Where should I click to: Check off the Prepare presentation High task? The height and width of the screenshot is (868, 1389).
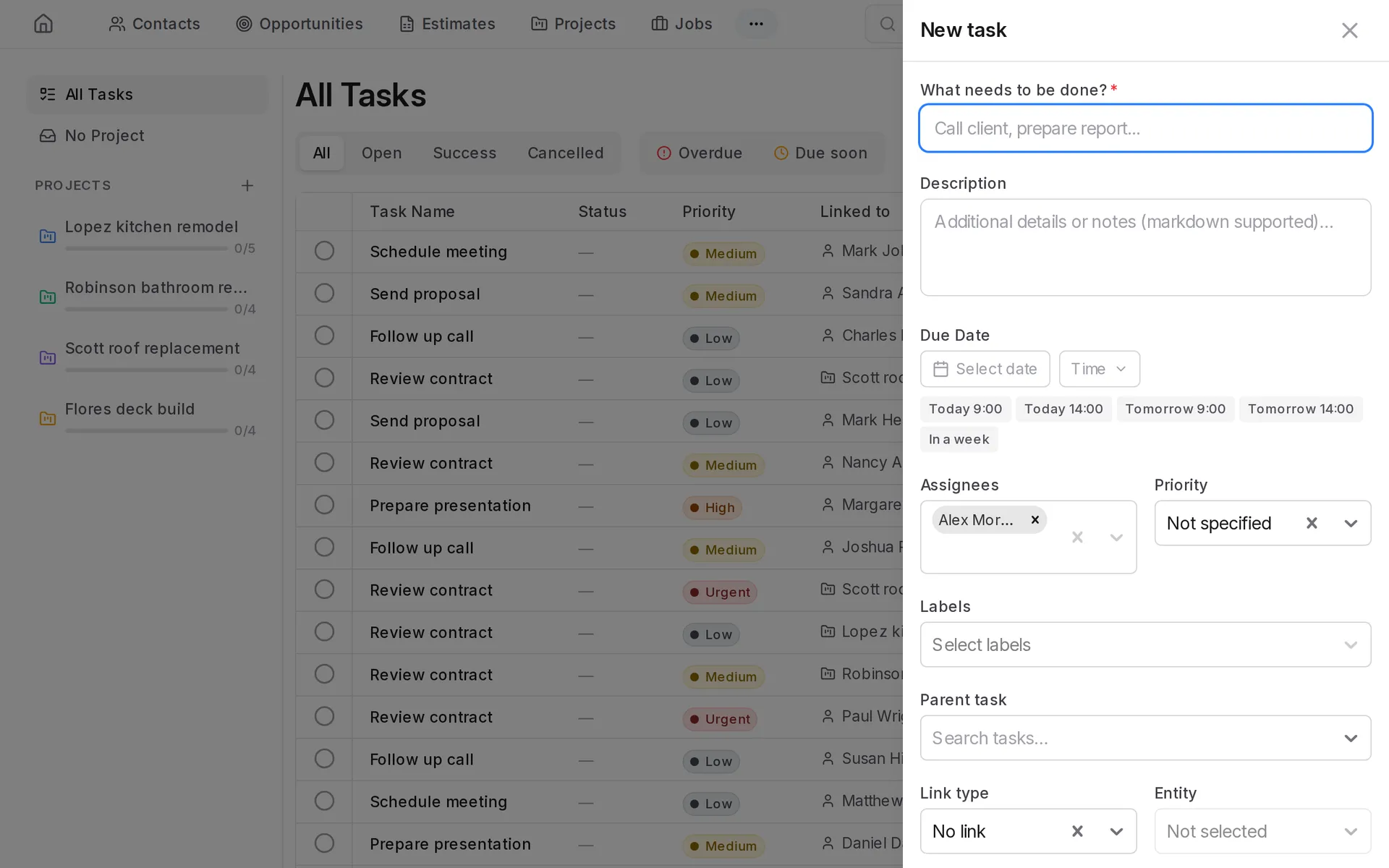(324, 505)
